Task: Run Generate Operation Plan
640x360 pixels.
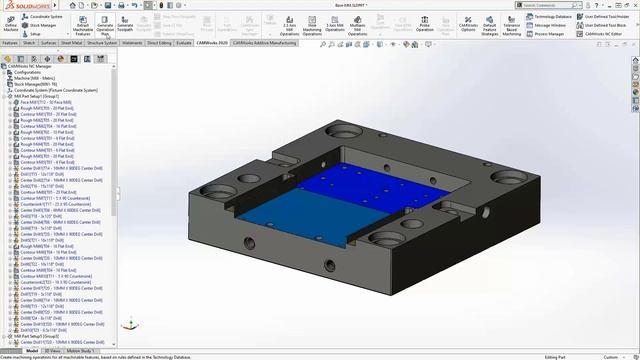Action: (x=105, y=26)
